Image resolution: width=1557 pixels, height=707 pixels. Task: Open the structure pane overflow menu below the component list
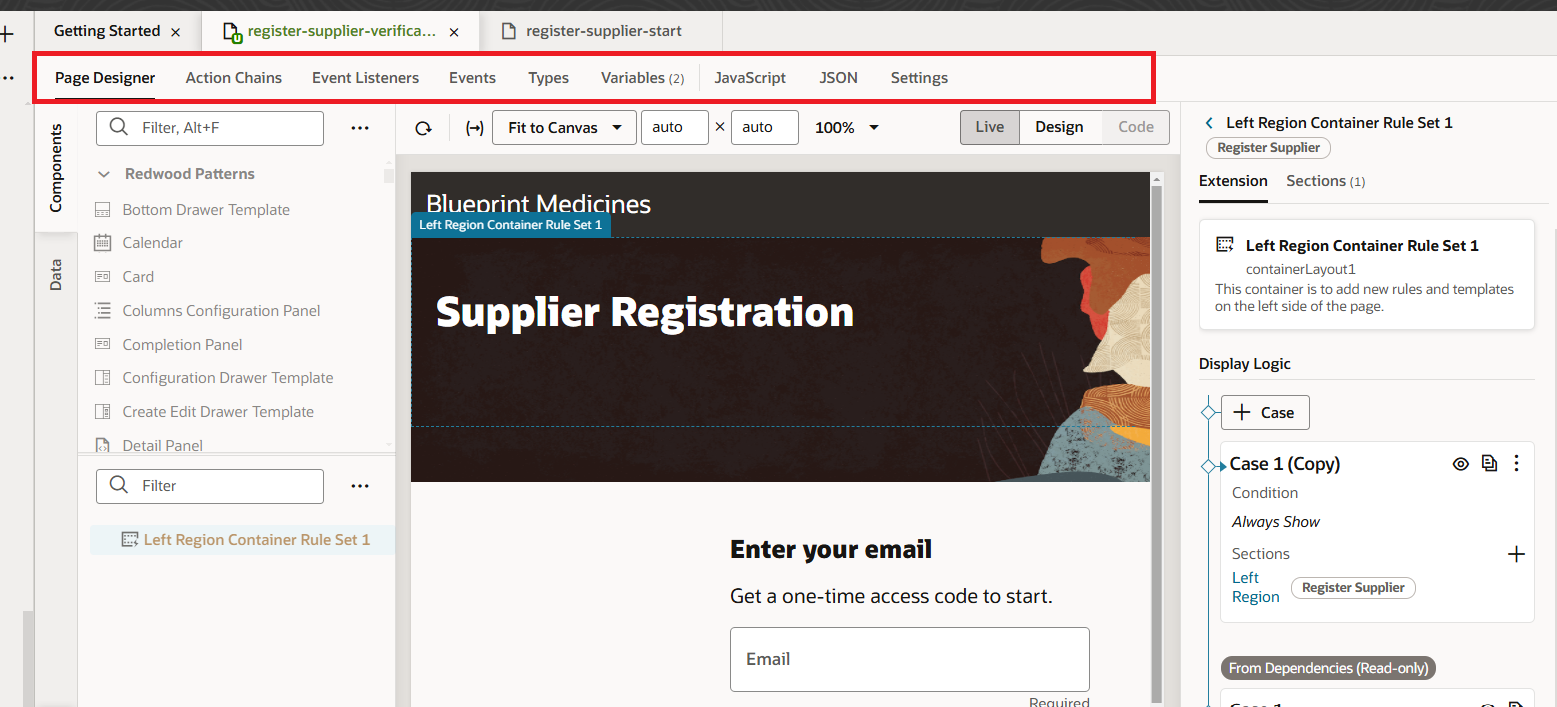(x=360, y=486)
